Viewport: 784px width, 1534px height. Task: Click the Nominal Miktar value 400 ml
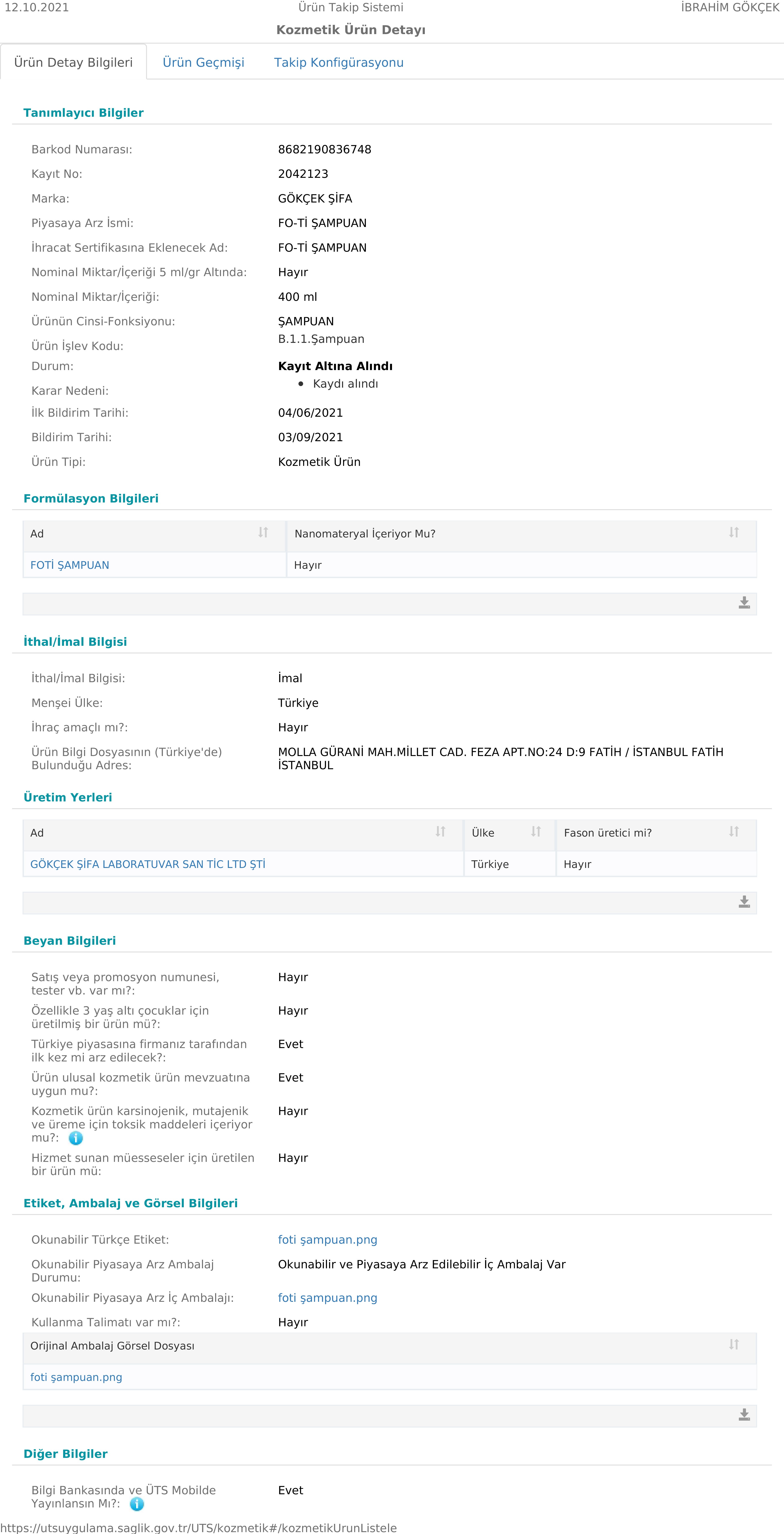point(298,297)
